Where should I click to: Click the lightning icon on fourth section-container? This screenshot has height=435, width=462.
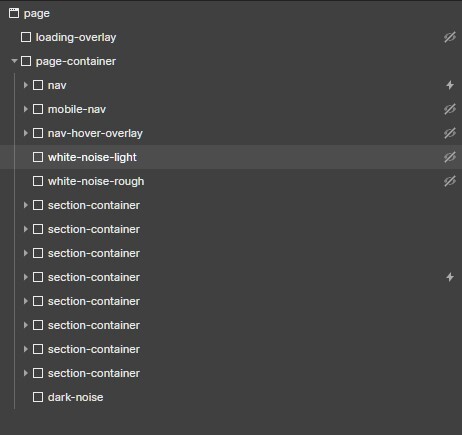point(450,277)
